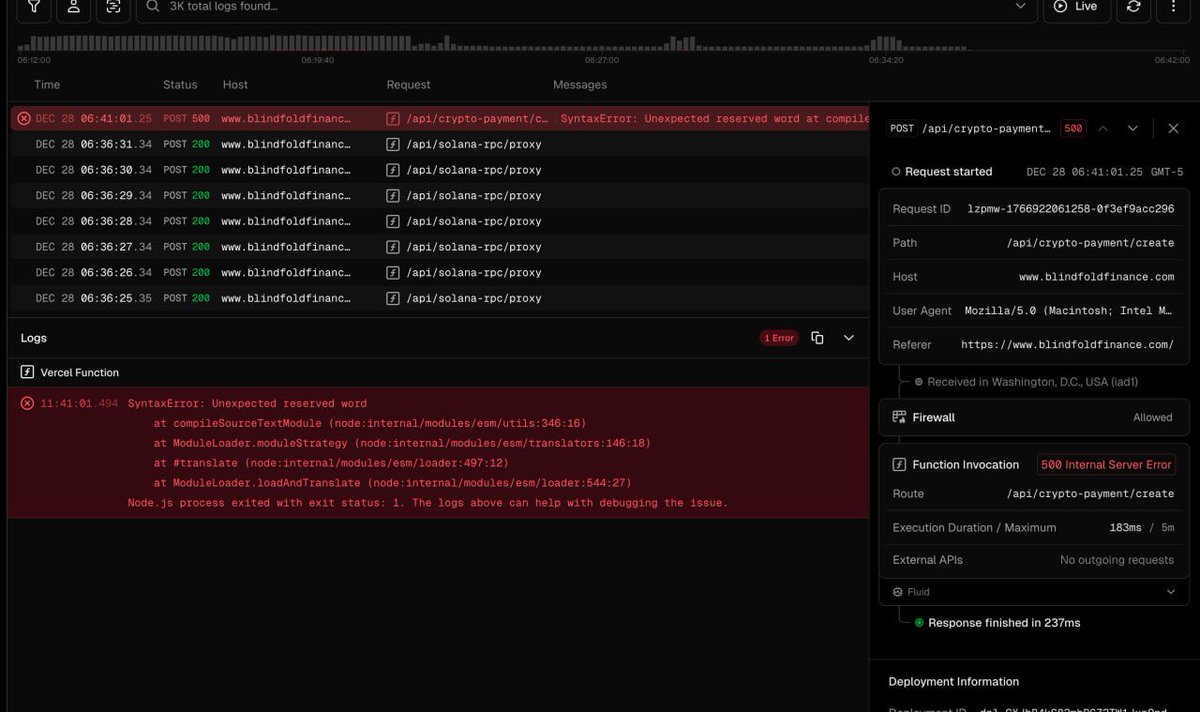The width and height of the screenshot is (1200, 712).
Task: Select the 06:36:25.35 log row
Action: [x=440, y=298]
